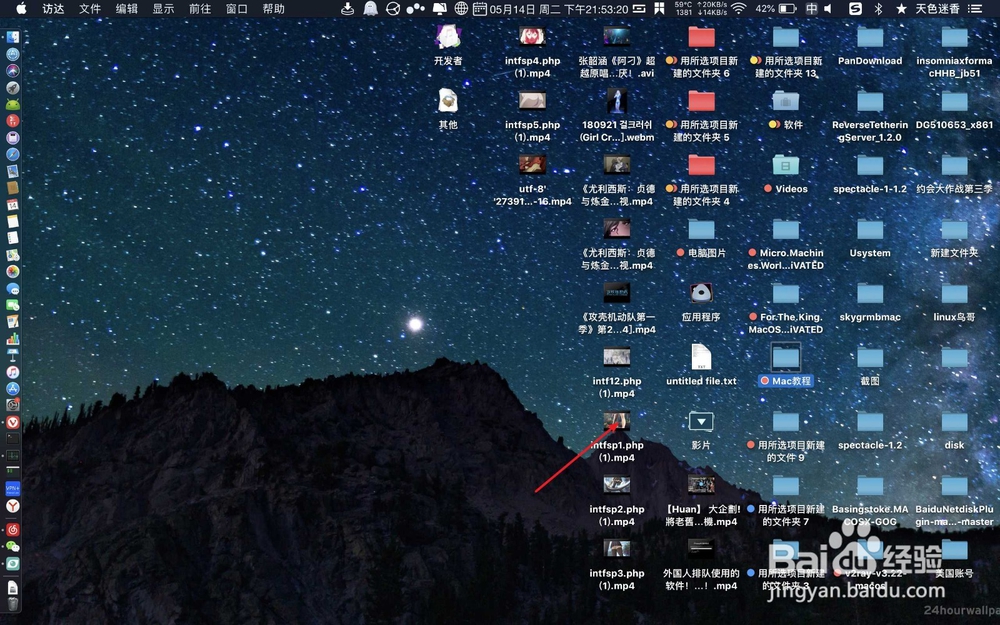
Task: Open the 帮助 menu
Action: tap(272, 9)
